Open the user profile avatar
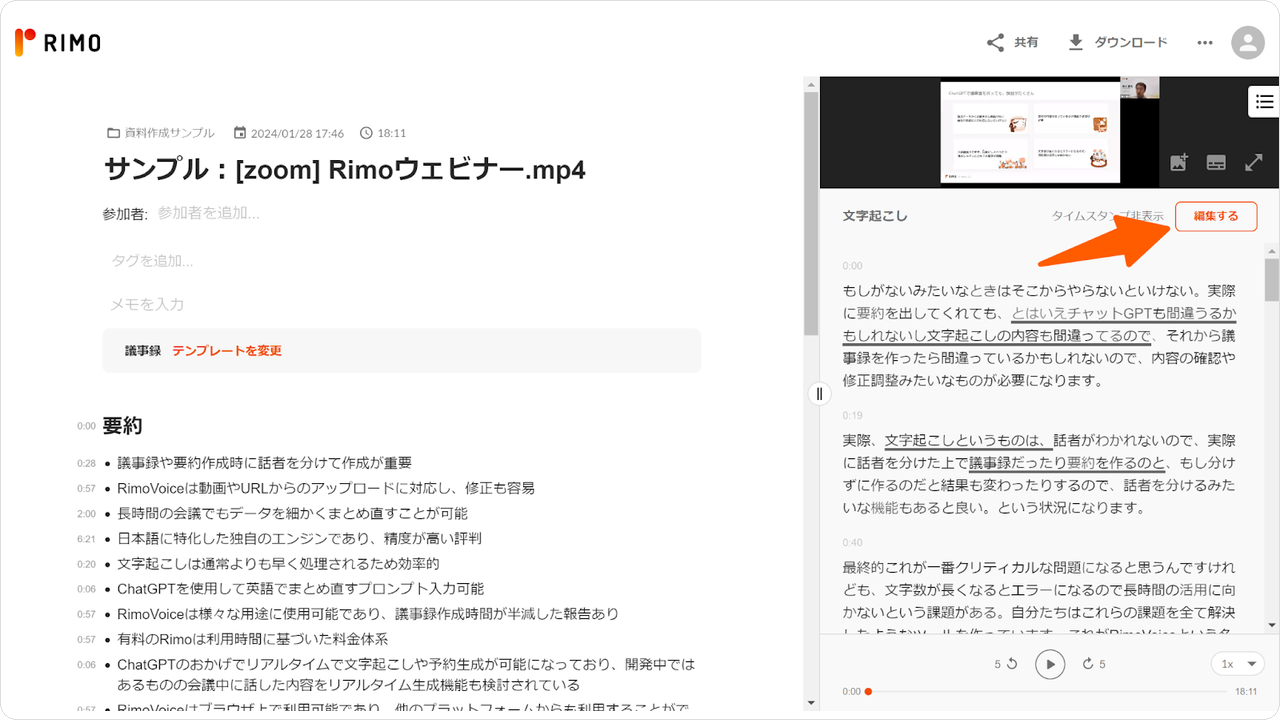Image resolution: width=1280 pixels, height=720 pixels. [1248, 42]
